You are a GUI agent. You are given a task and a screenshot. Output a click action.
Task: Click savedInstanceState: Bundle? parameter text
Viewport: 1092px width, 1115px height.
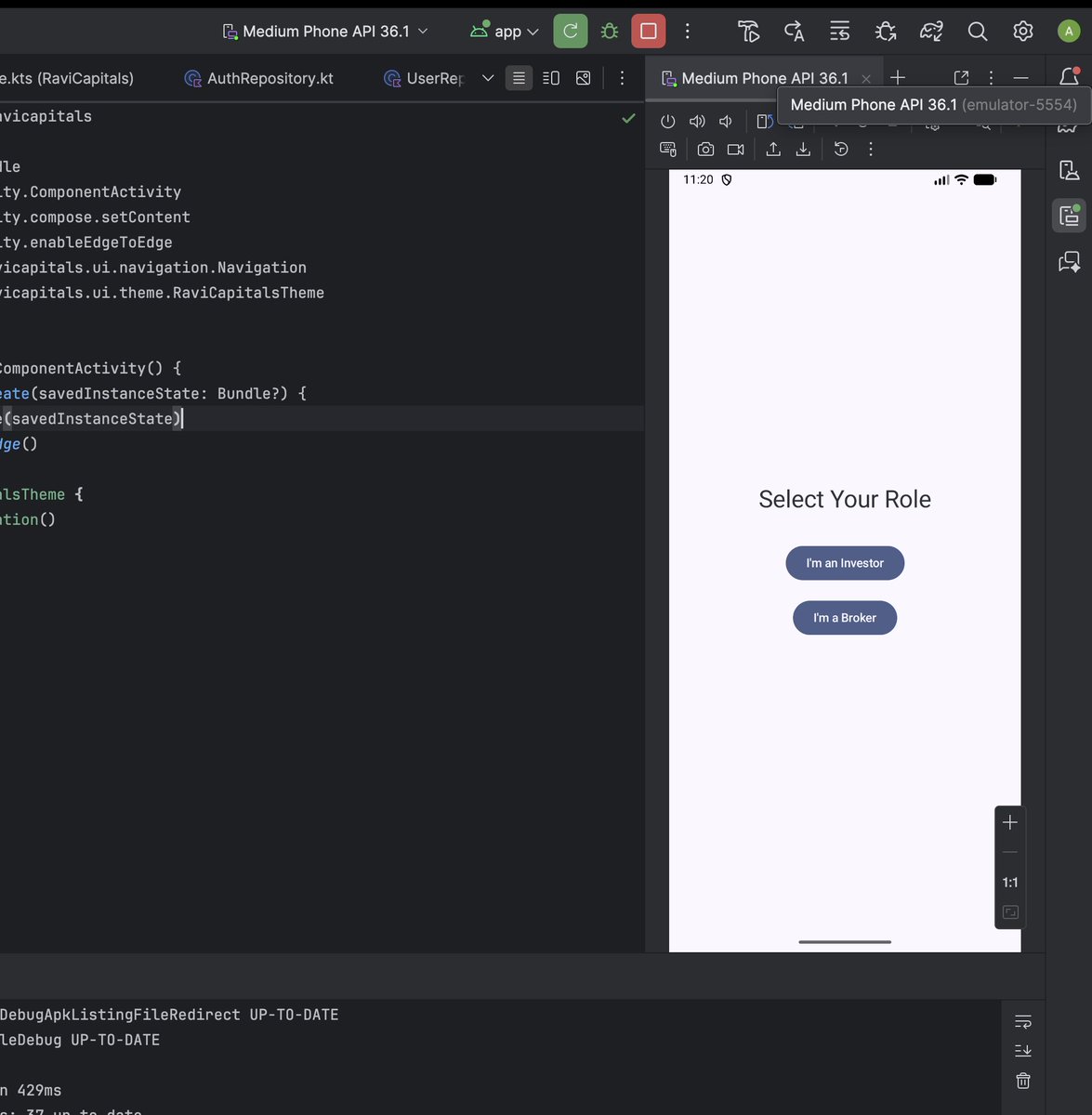(x=164, y=394)
